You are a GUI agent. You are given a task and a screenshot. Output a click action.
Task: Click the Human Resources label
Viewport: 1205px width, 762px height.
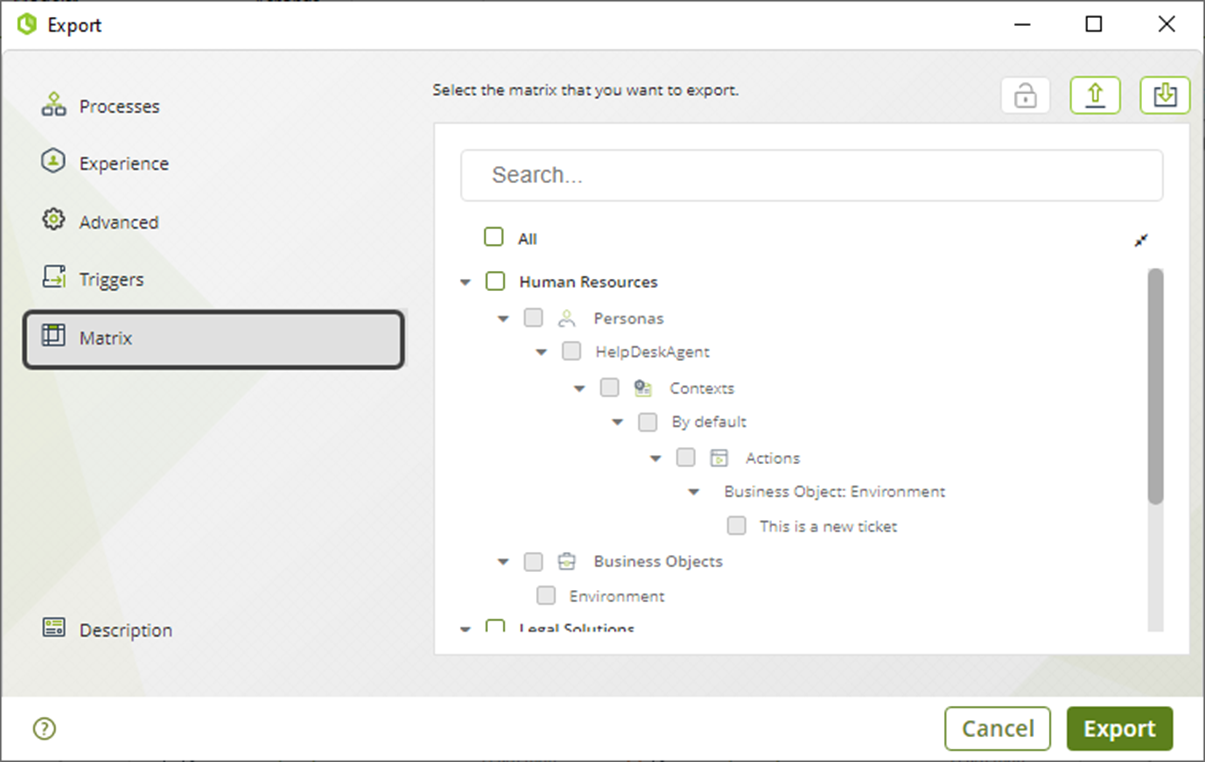coord(588,282)
